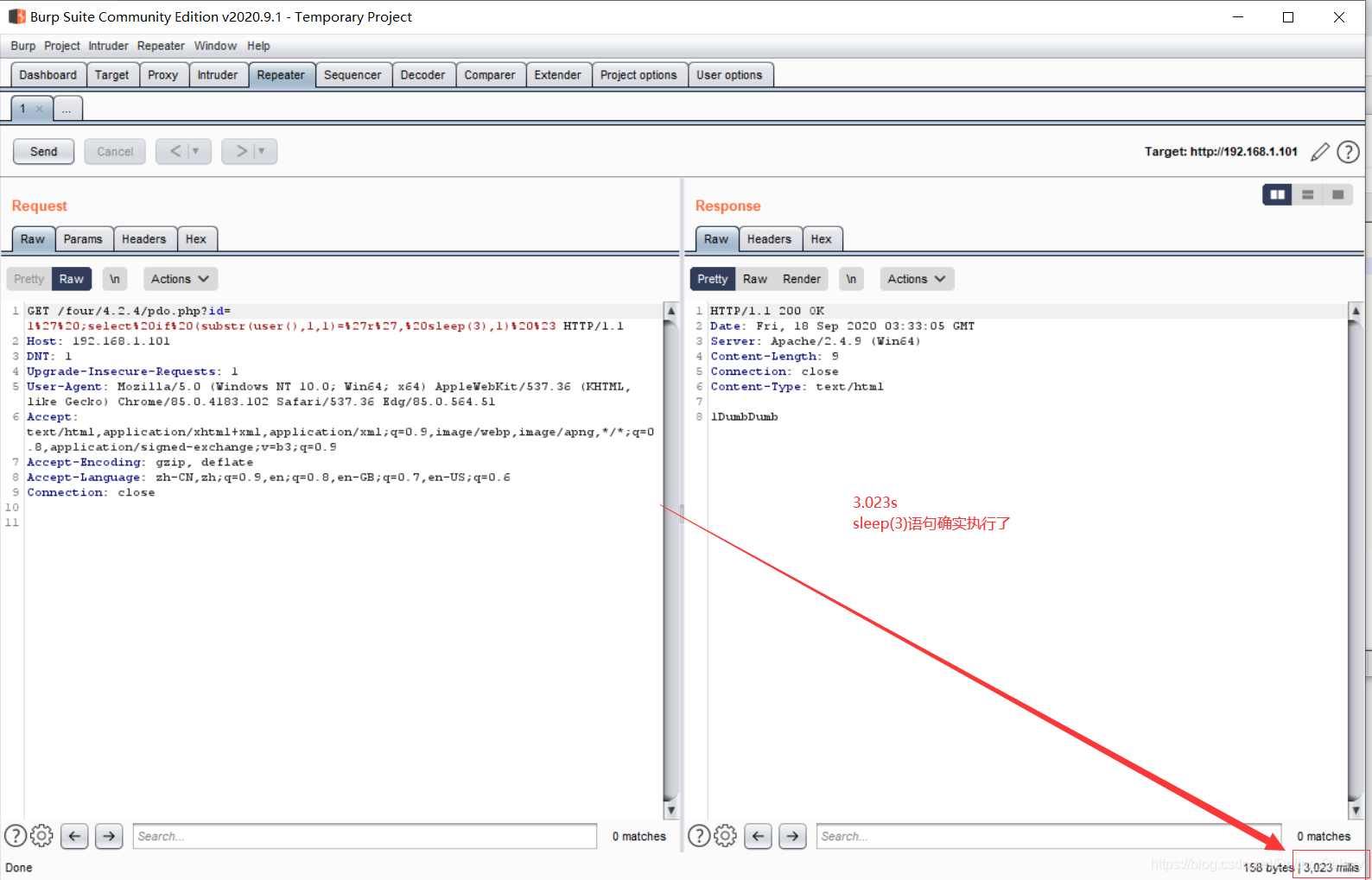Expand the Response Actions dropdown
The width and height of the screenshot is (1372, 880).
(917, 279)
